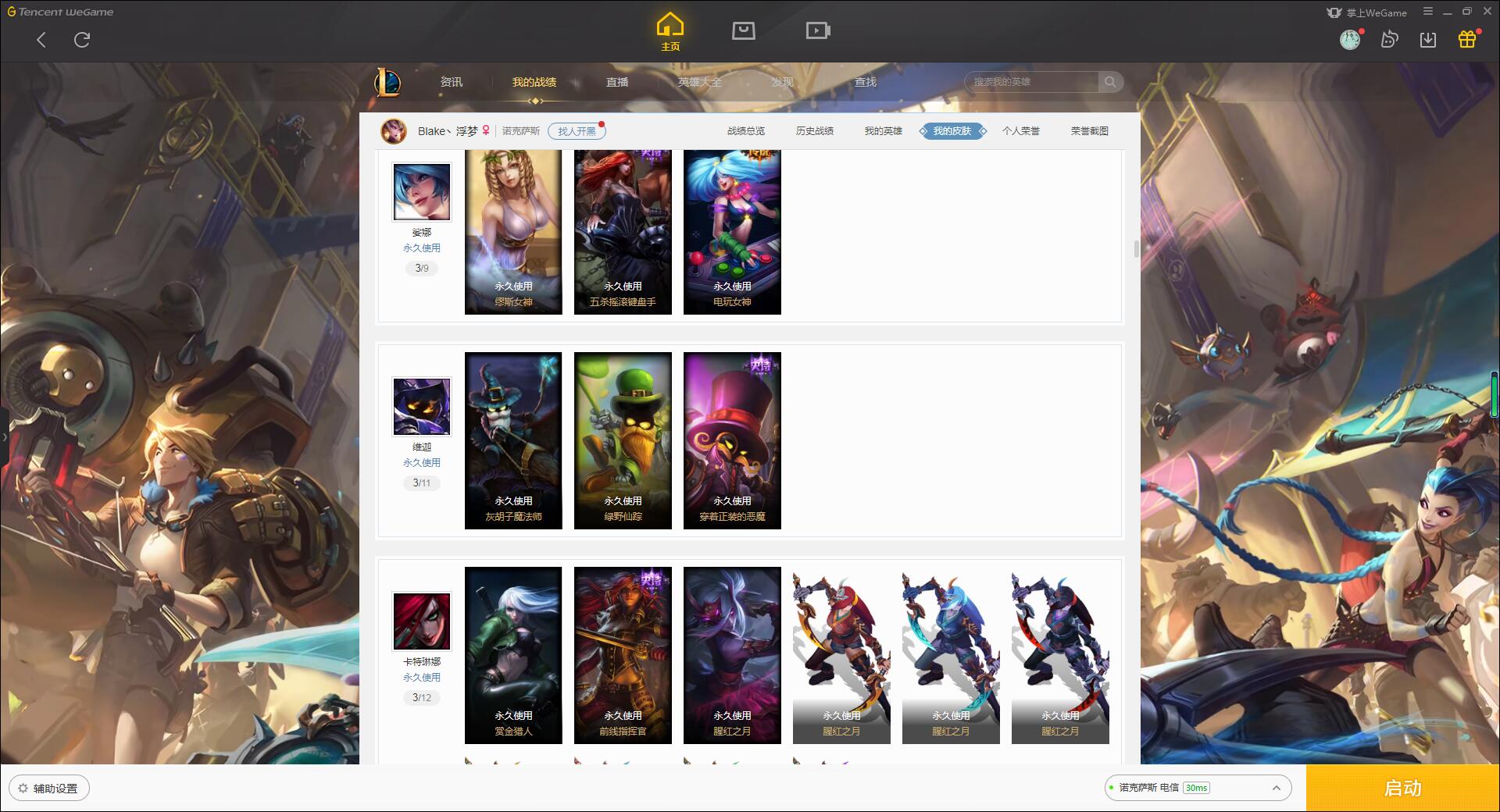The height and width of the screenshot is (812, 1500).
Task: Click the Tencent WeGame logo
Action: pyautogui.click(x=60, y=12)
